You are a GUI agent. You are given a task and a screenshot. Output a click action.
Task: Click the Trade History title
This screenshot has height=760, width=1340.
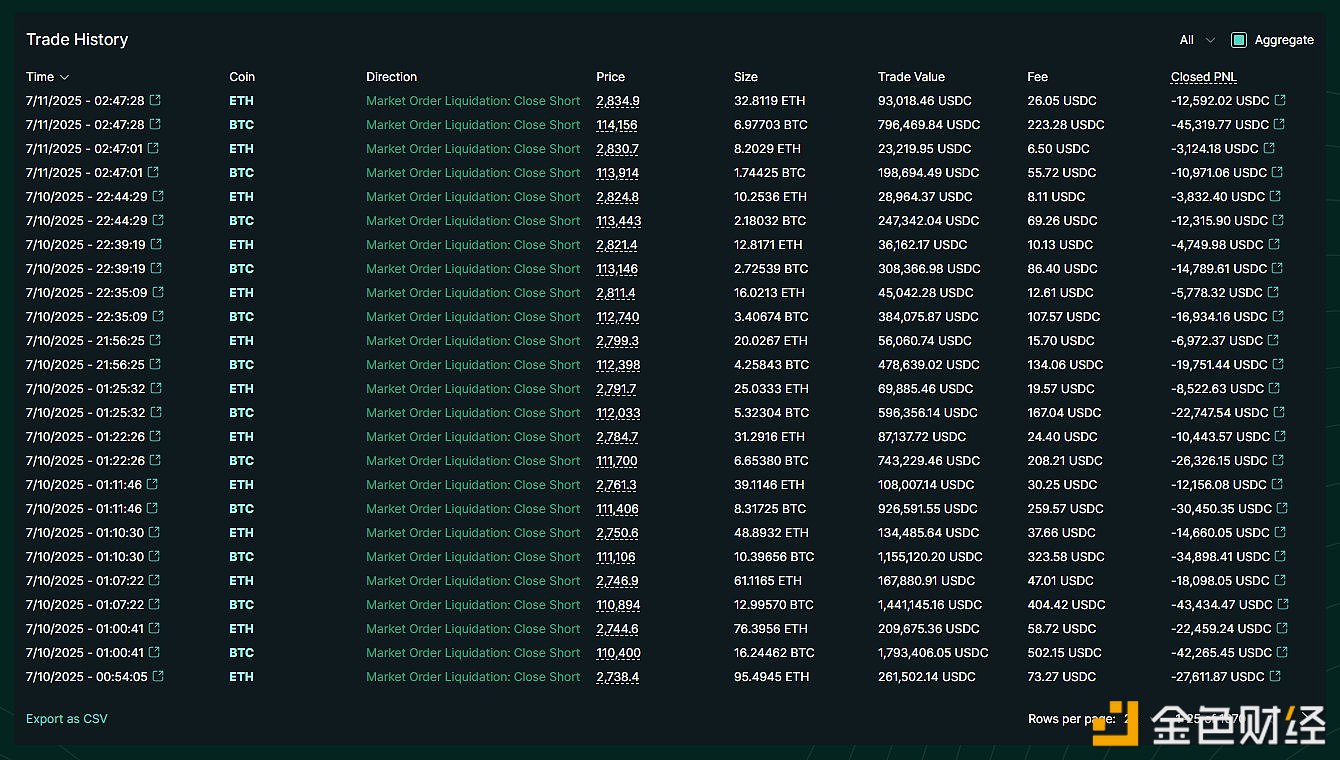click(77, 39)
